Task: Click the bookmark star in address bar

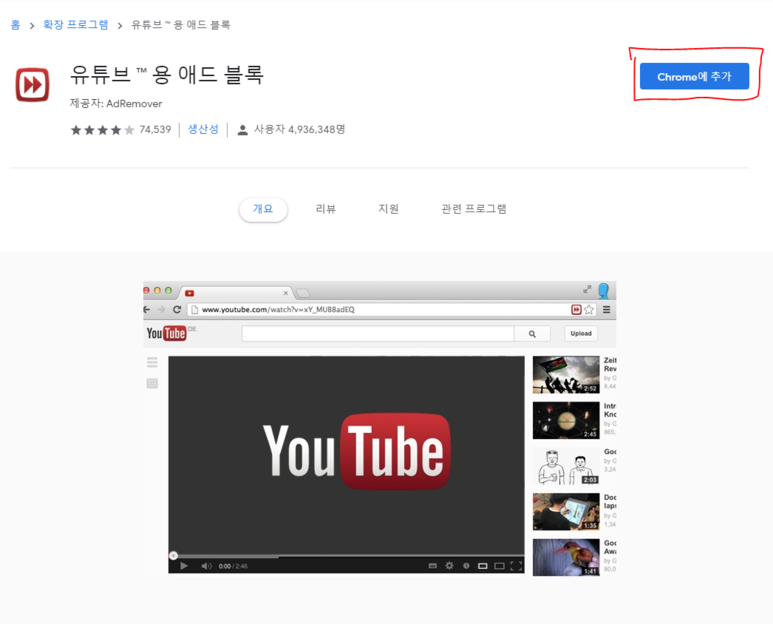Action: pyautogui.click(x=589, y=310)
